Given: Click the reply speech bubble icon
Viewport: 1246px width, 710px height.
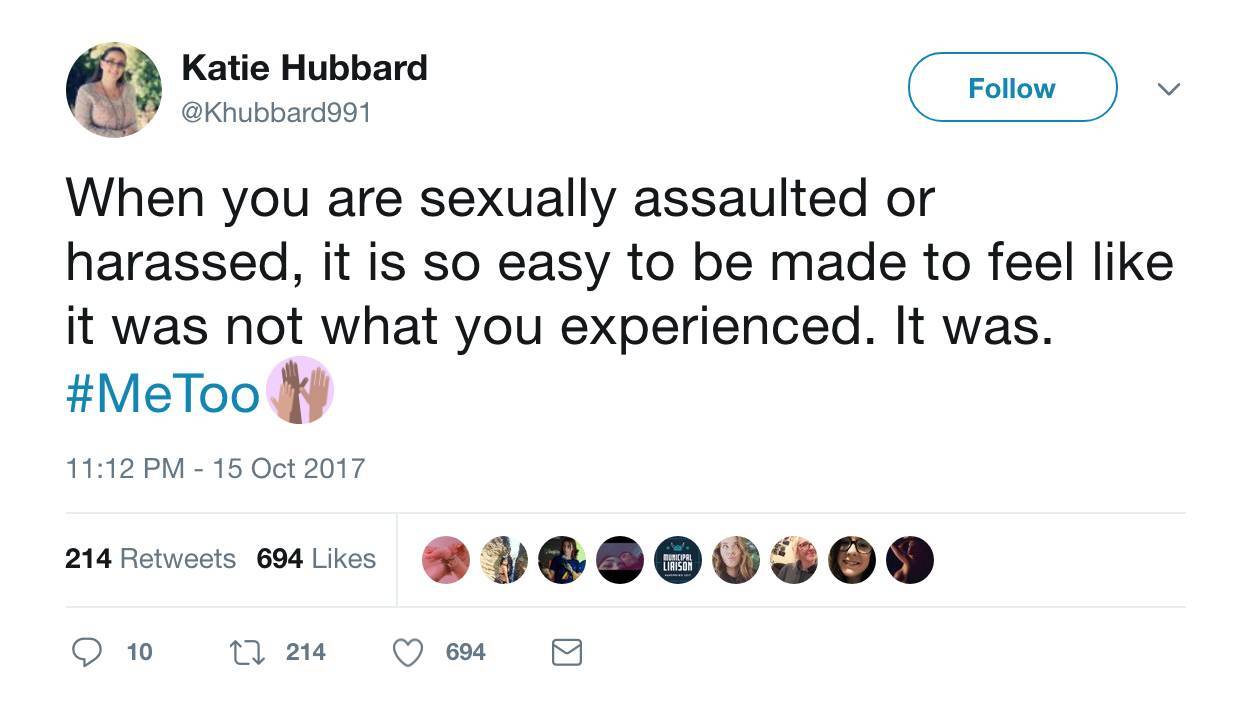Looking at the screenshot, I should 87,652.
